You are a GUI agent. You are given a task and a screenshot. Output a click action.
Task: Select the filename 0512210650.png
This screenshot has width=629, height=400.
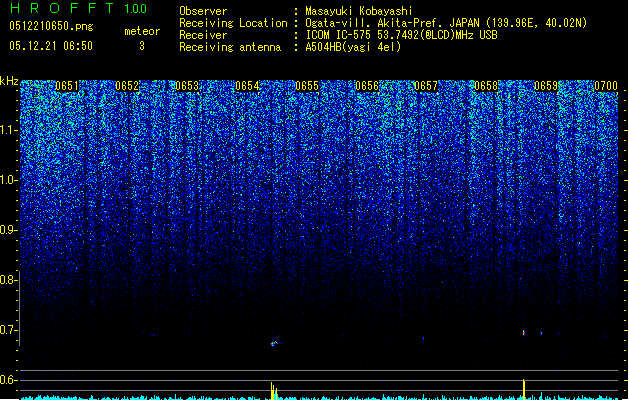click(51, 27)
